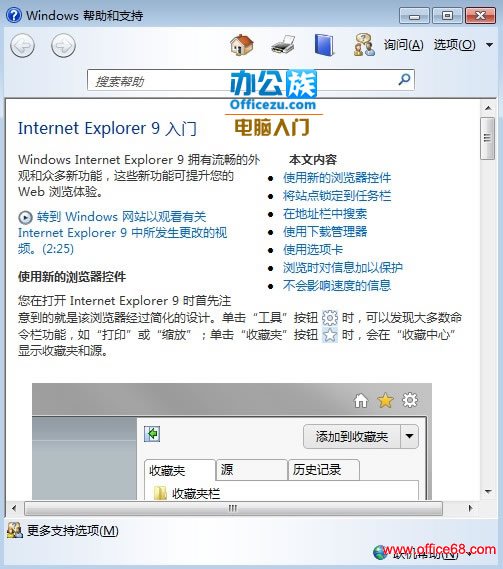
Task: Click the magnifier search icon
Action: [x=404, y=79]
